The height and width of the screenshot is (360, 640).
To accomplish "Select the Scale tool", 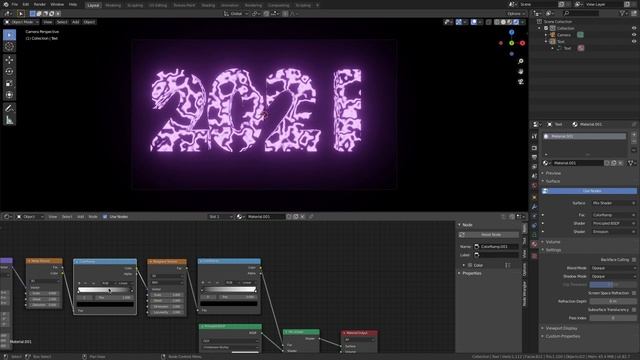I will point(9,83).
